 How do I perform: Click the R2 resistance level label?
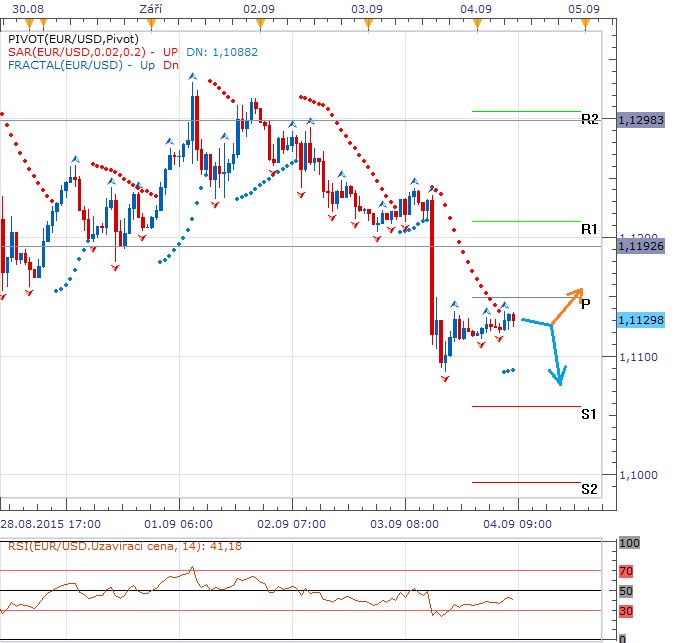pyautogui.click(x=590, y=119)
